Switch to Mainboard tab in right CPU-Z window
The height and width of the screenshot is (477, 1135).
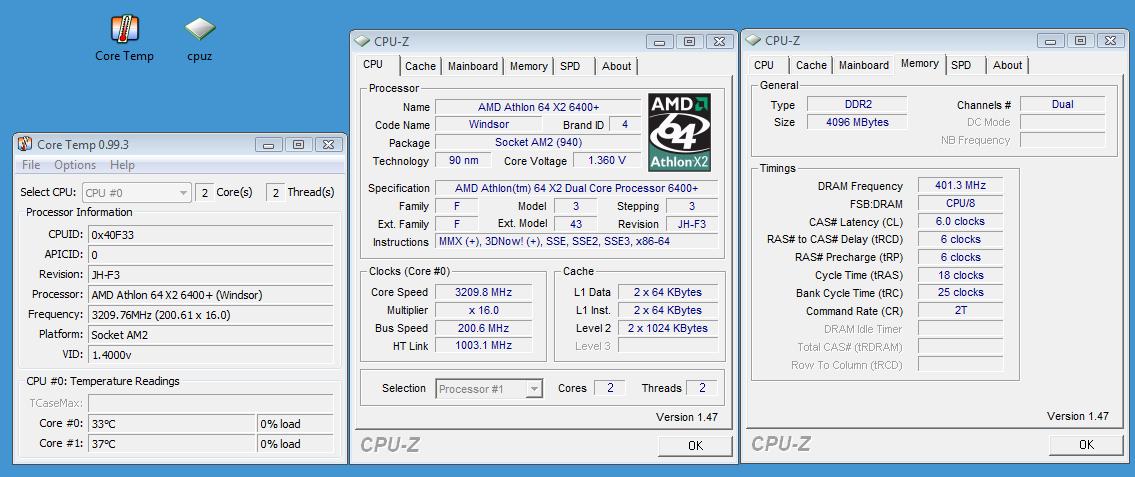(864, 65)
